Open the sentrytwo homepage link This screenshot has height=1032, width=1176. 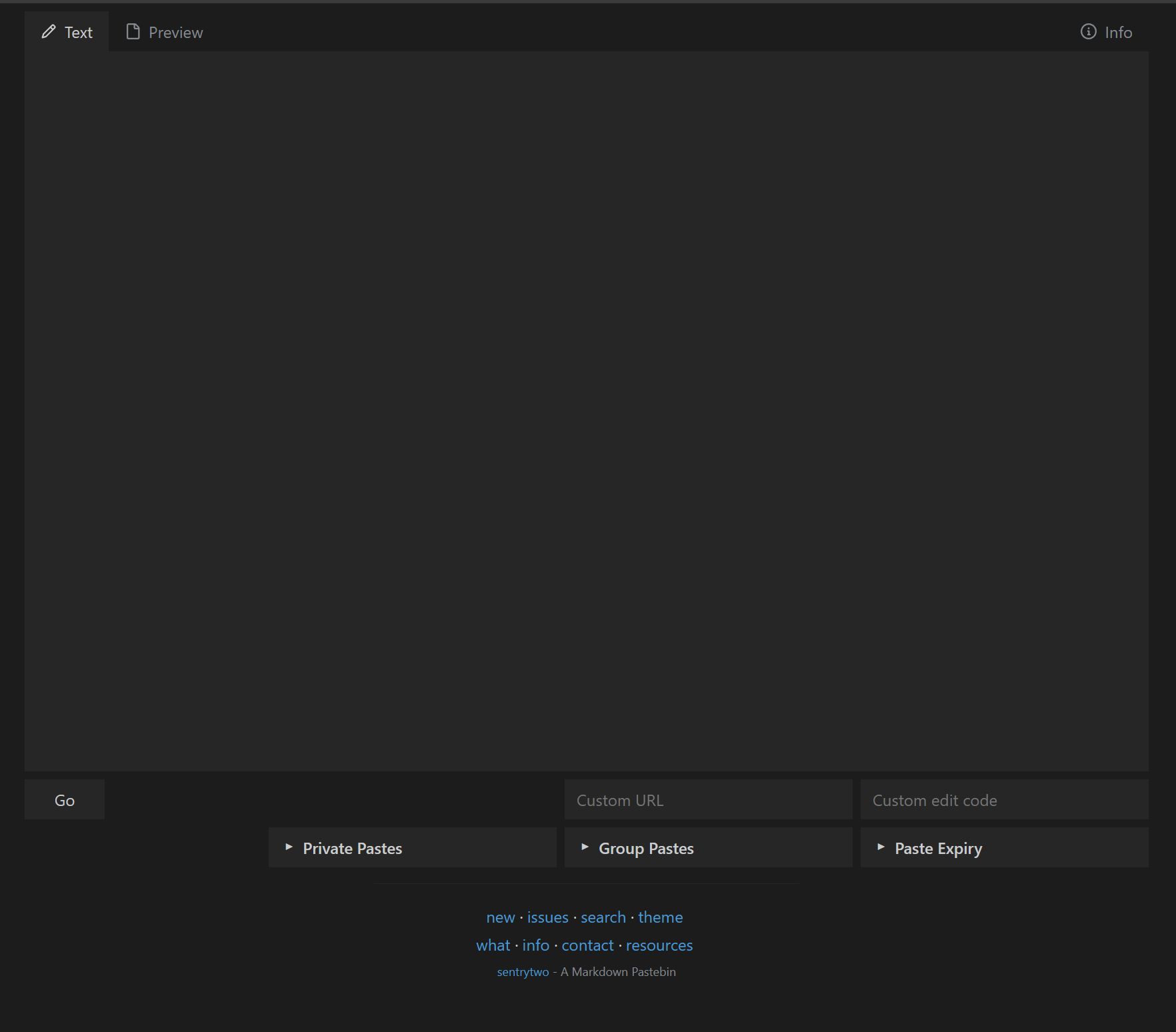[523, 971]
